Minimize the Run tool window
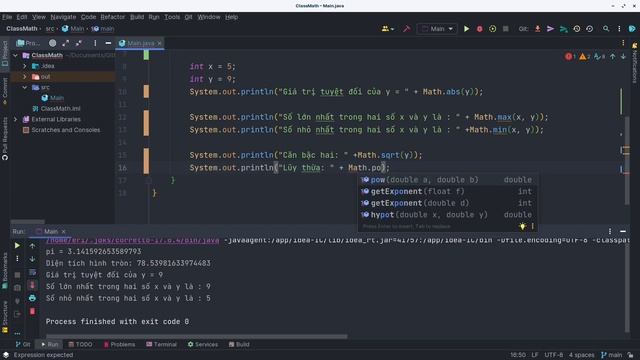640x360 pixels. pyautogui.click(x=623, y=231)
